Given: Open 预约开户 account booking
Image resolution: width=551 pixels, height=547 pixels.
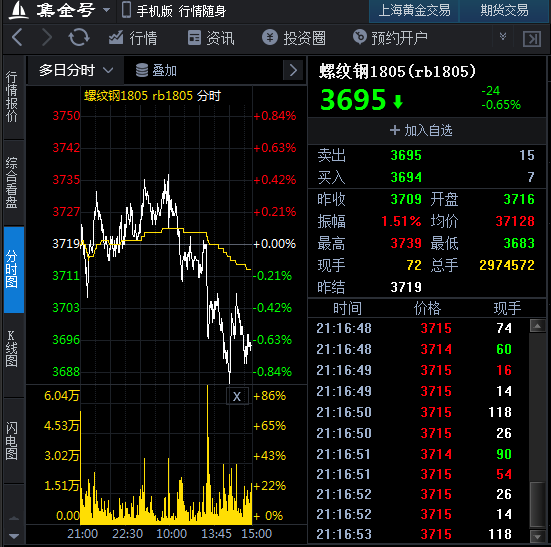Looking at the screenshot, I should (390, 38).
